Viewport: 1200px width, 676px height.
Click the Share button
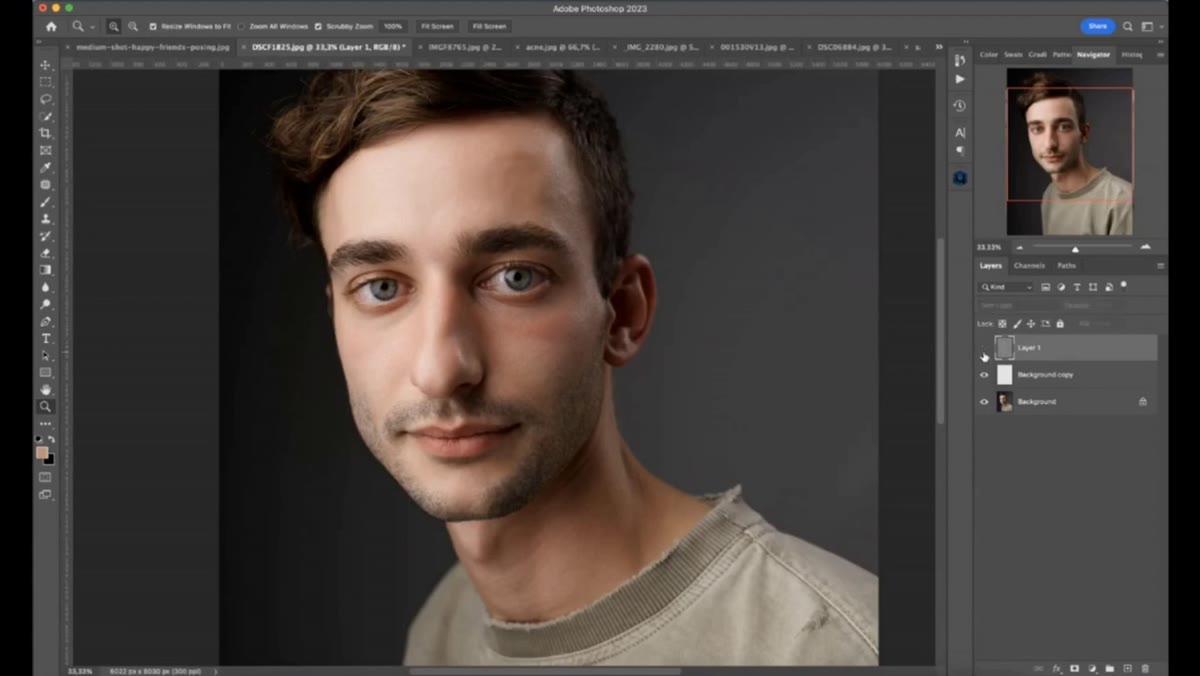click(1097, 26)
